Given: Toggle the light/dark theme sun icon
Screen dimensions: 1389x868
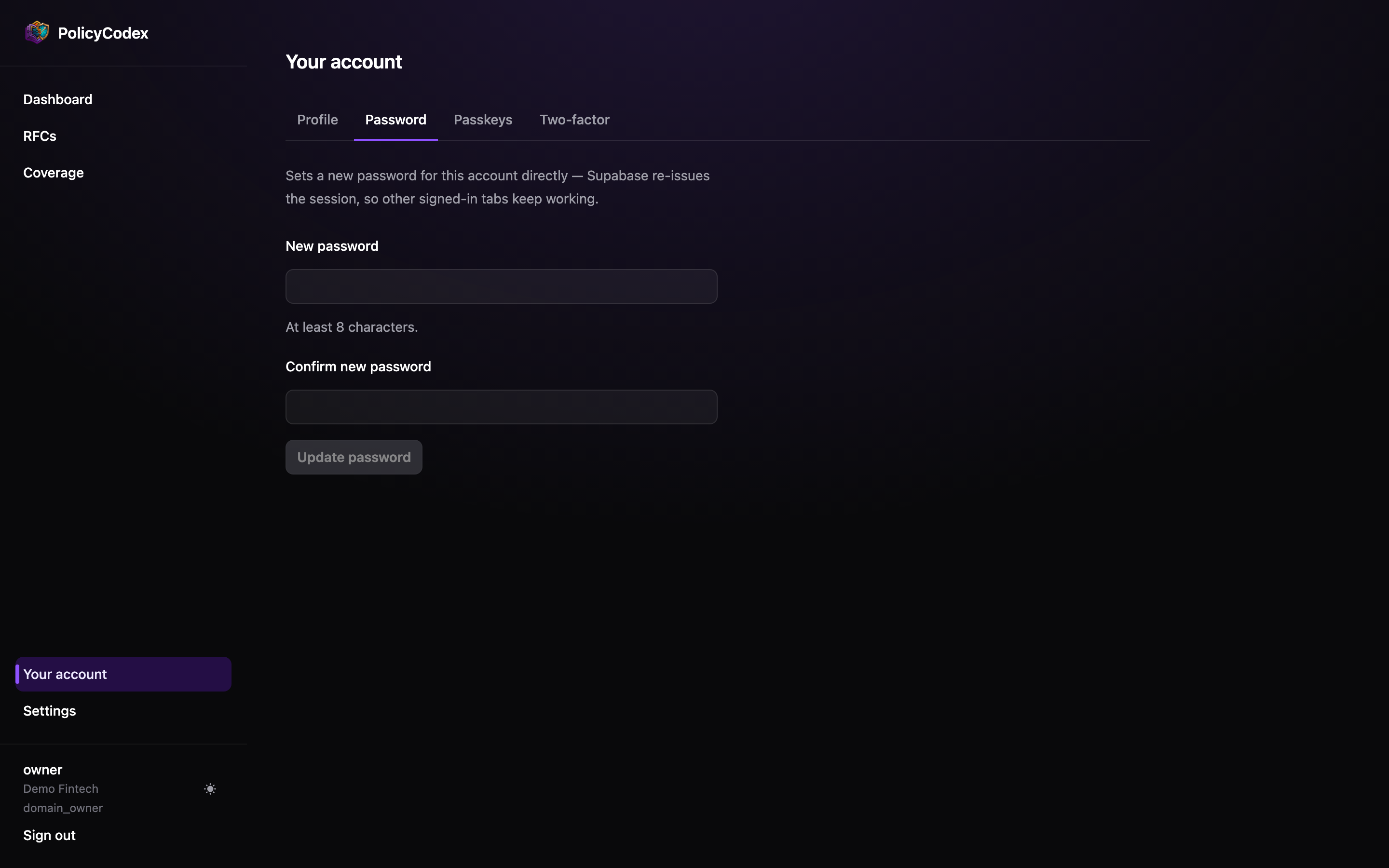Looking at the screenshot, I should [x=210, y=789].
